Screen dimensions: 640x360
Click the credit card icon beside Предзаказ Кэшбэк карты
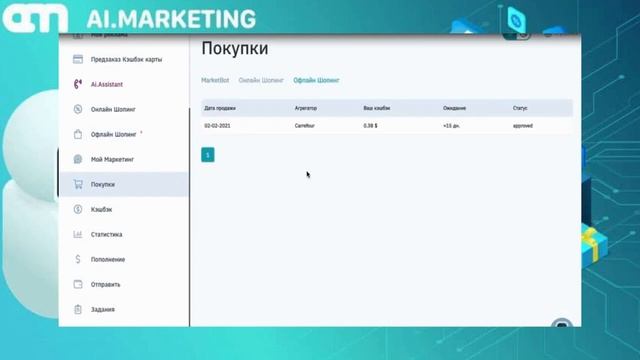point(78,59)
